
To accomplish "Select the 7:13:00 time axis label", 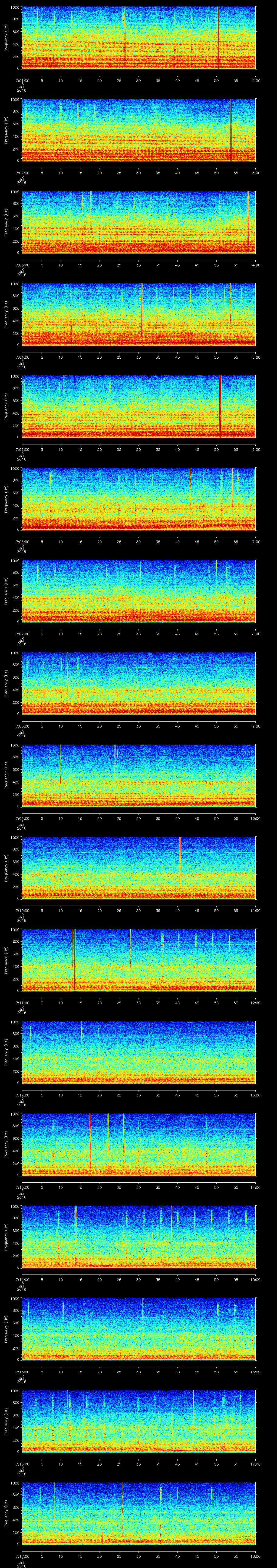I will pyautogui.click(x=22, y=1187).
